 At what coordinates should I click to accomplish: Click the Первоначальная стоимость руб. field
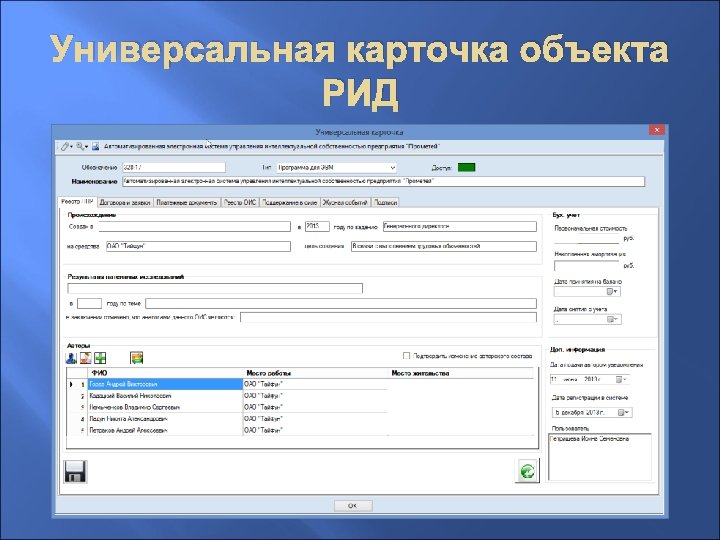click(587, 238)
